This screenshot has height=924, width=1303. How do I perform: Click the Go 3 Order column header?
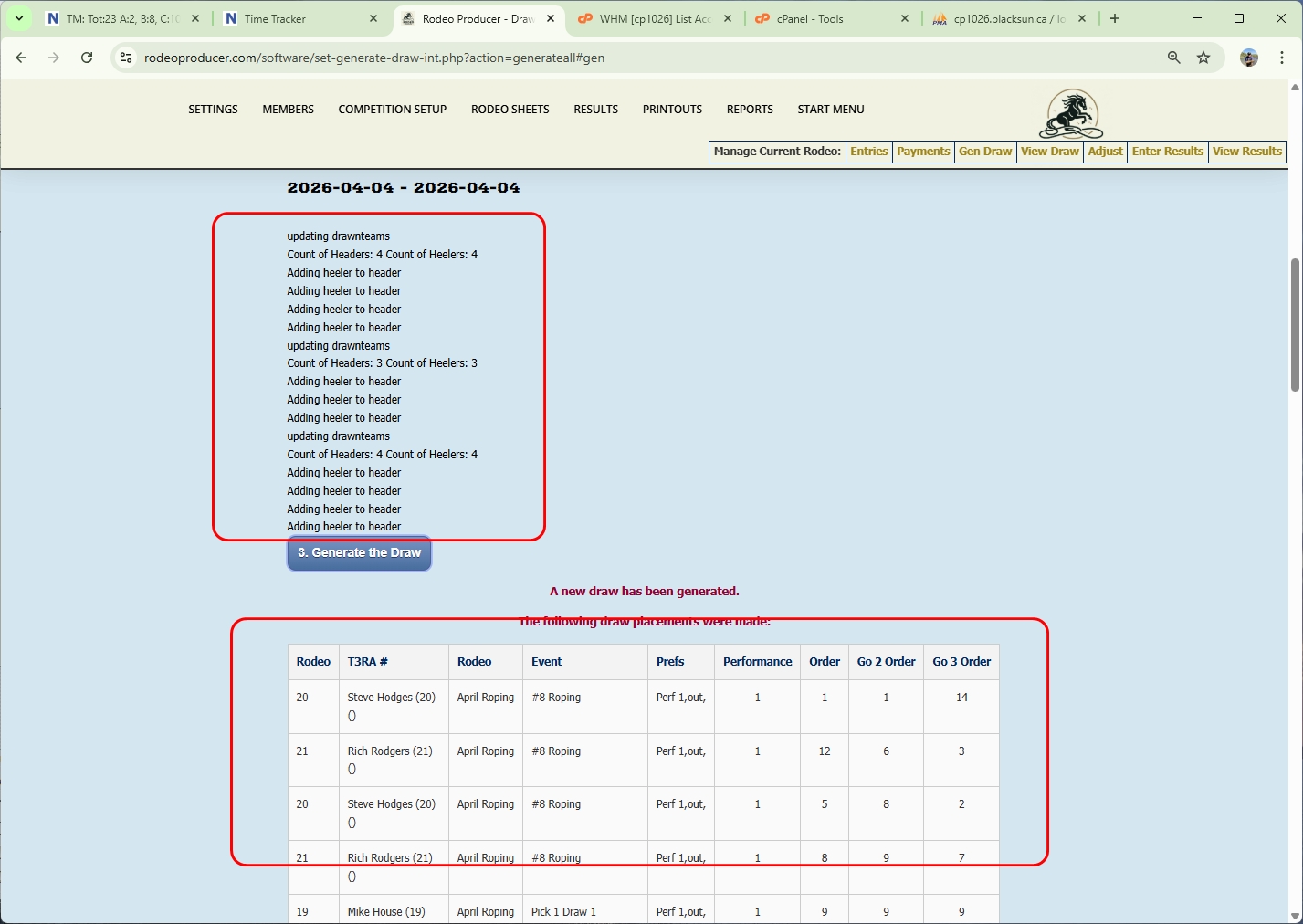[x=961, y=662]
